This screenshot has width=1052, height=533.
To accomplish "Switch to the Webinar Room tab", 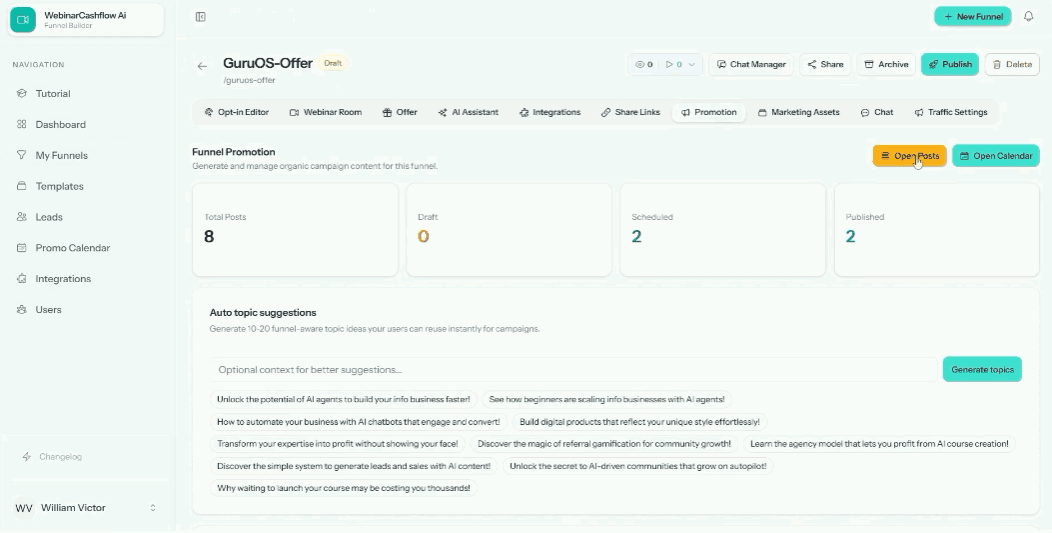I will 325,112.
